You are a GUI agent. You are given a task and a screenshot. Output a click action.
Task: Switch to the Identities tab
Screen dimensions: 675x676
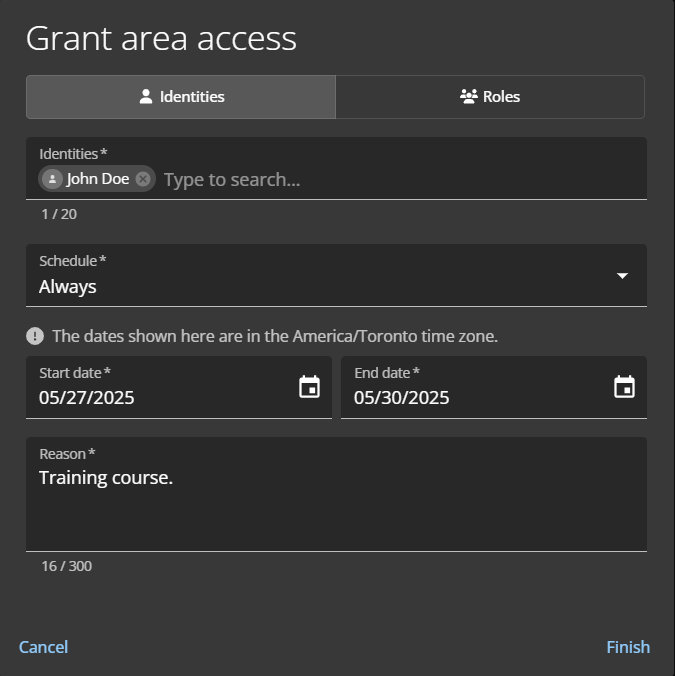[x=181, y=97]
